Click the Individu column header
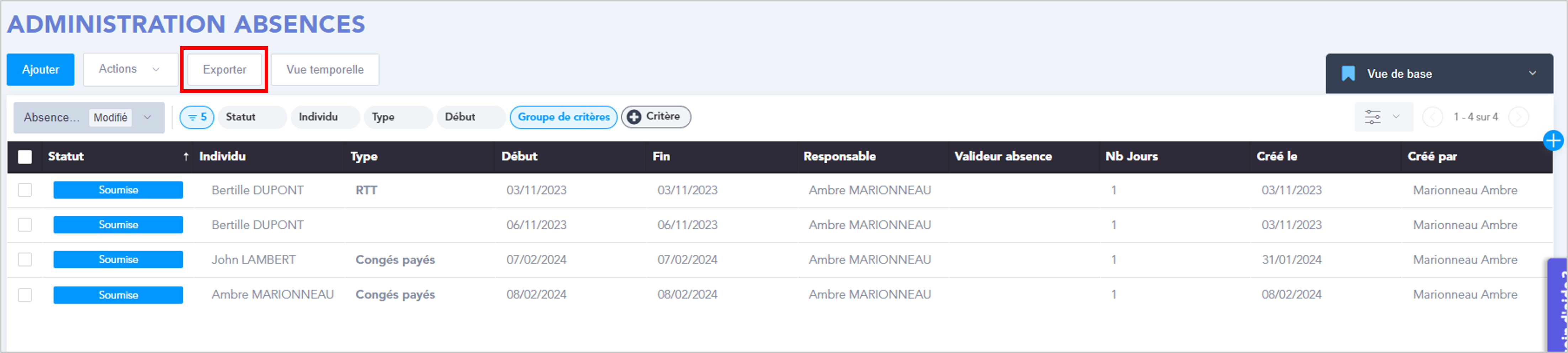 222,156
